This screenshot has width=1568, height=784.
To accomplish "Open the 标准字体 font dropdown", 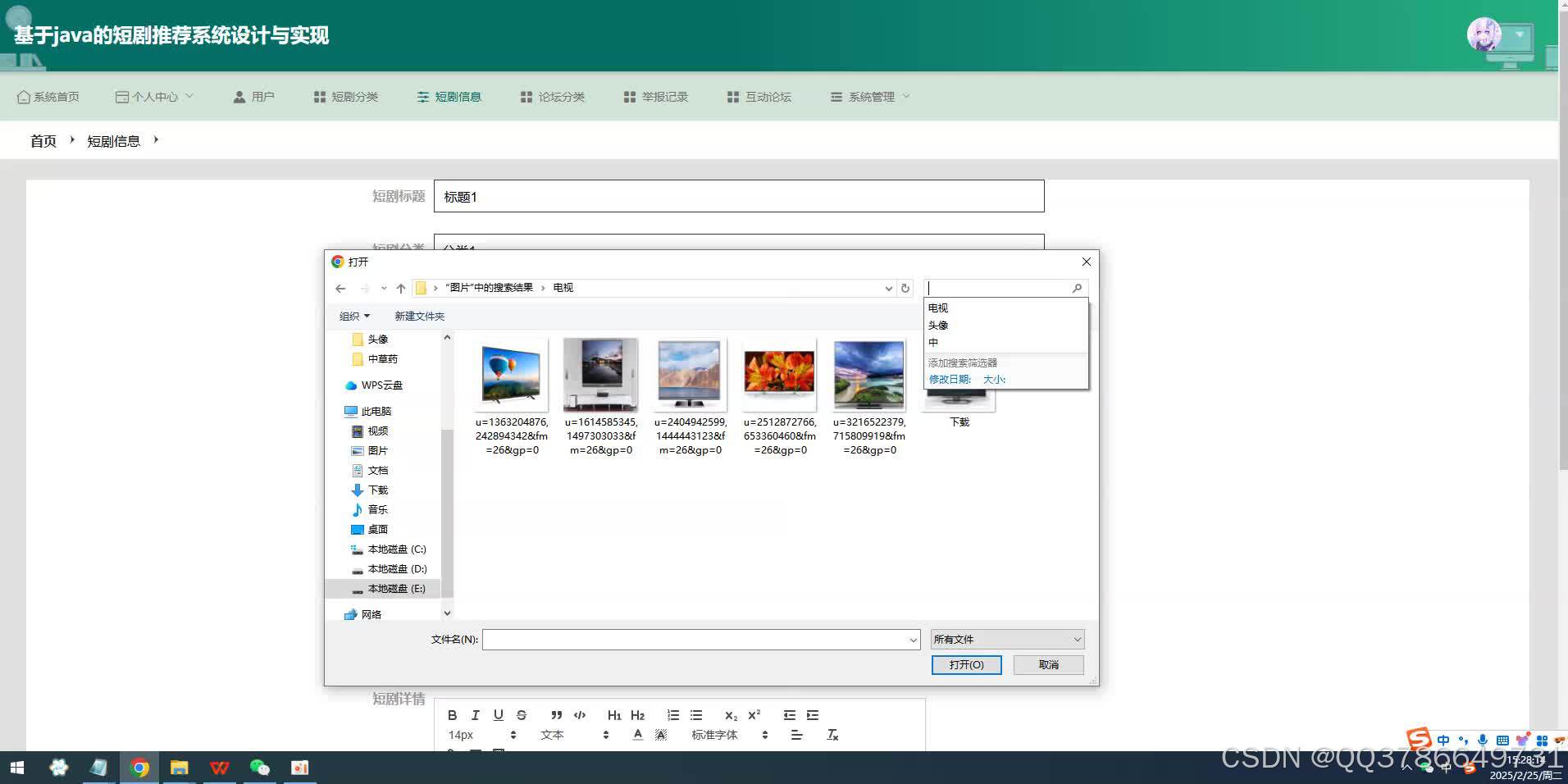I will 730,735.
